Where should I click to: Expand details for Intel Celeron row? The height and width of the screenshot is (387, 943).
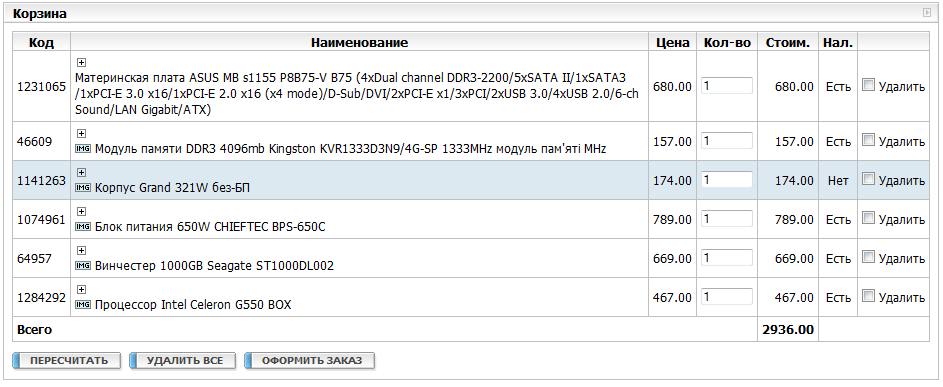point(82,289)
